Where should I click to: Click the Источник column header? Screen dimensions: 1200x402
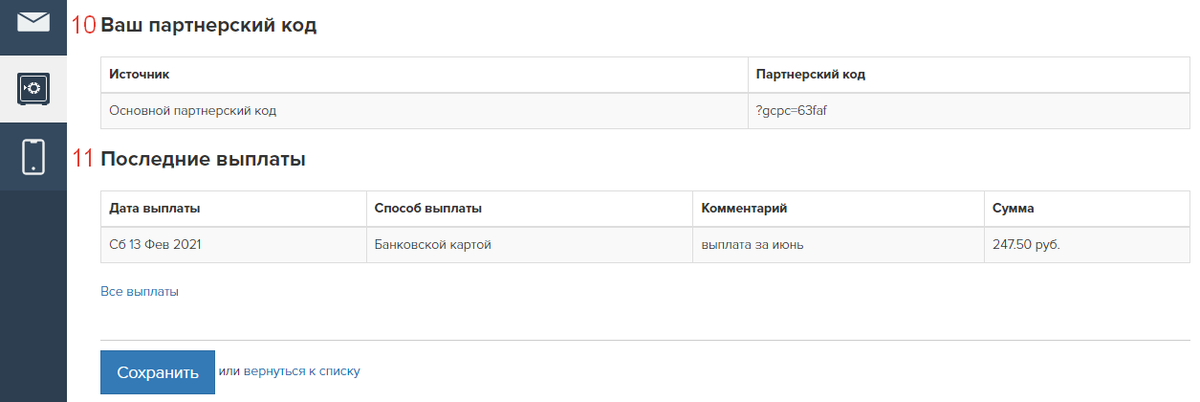click(425, 75)
